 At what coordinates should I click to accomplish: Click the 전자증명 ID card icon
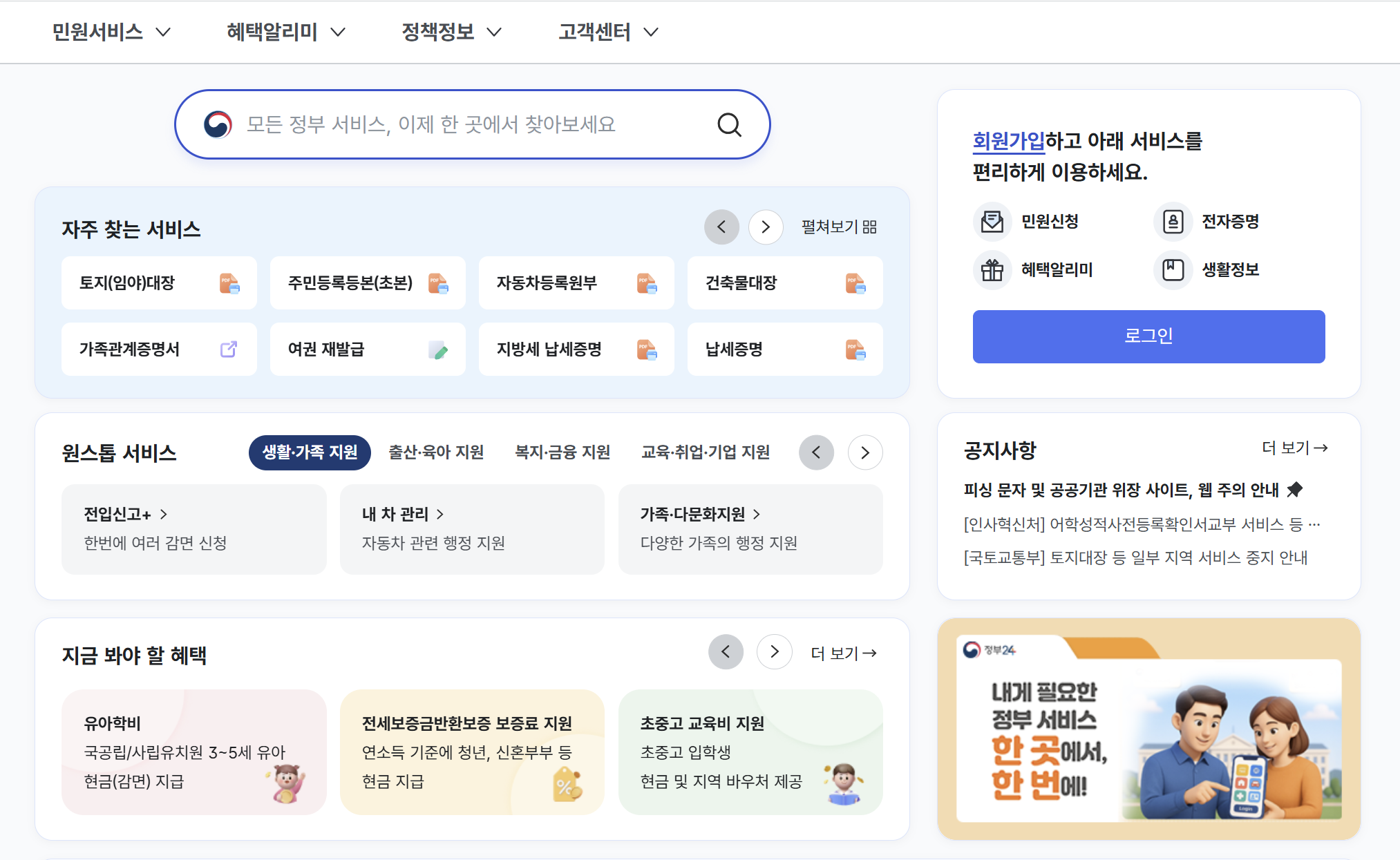(1173, 221)
